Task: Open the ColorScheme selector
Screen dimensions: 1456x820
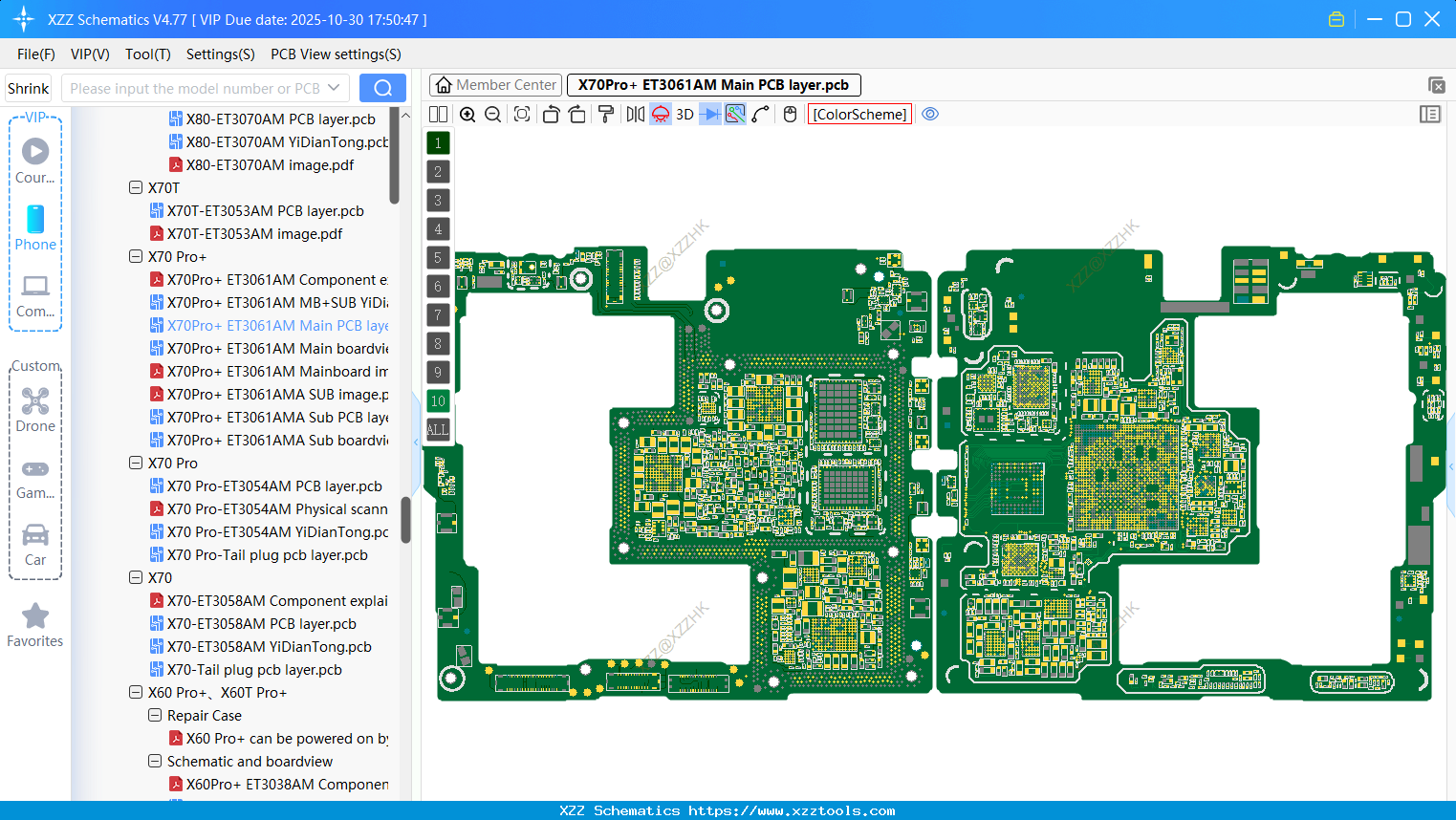Action: (858, 114)
